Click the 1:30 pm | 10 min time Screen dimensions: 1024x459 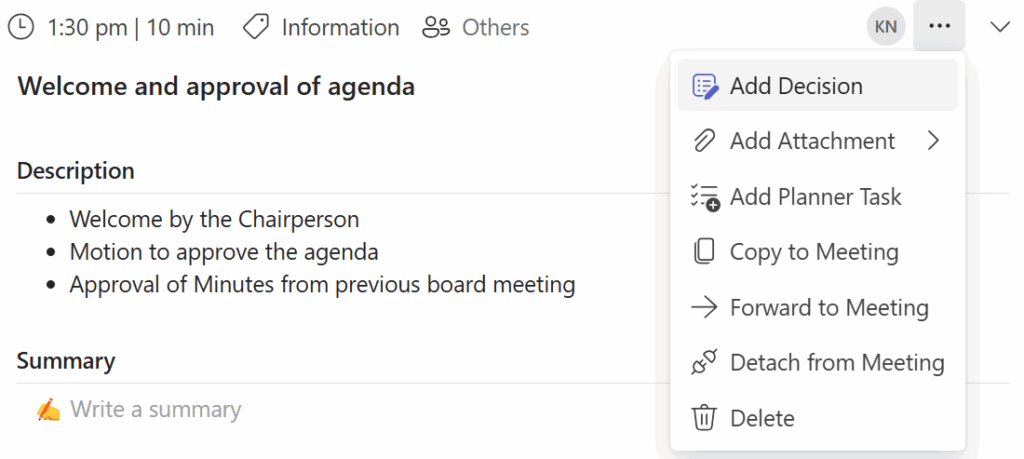pyautogui.click(x=130, y=27)
